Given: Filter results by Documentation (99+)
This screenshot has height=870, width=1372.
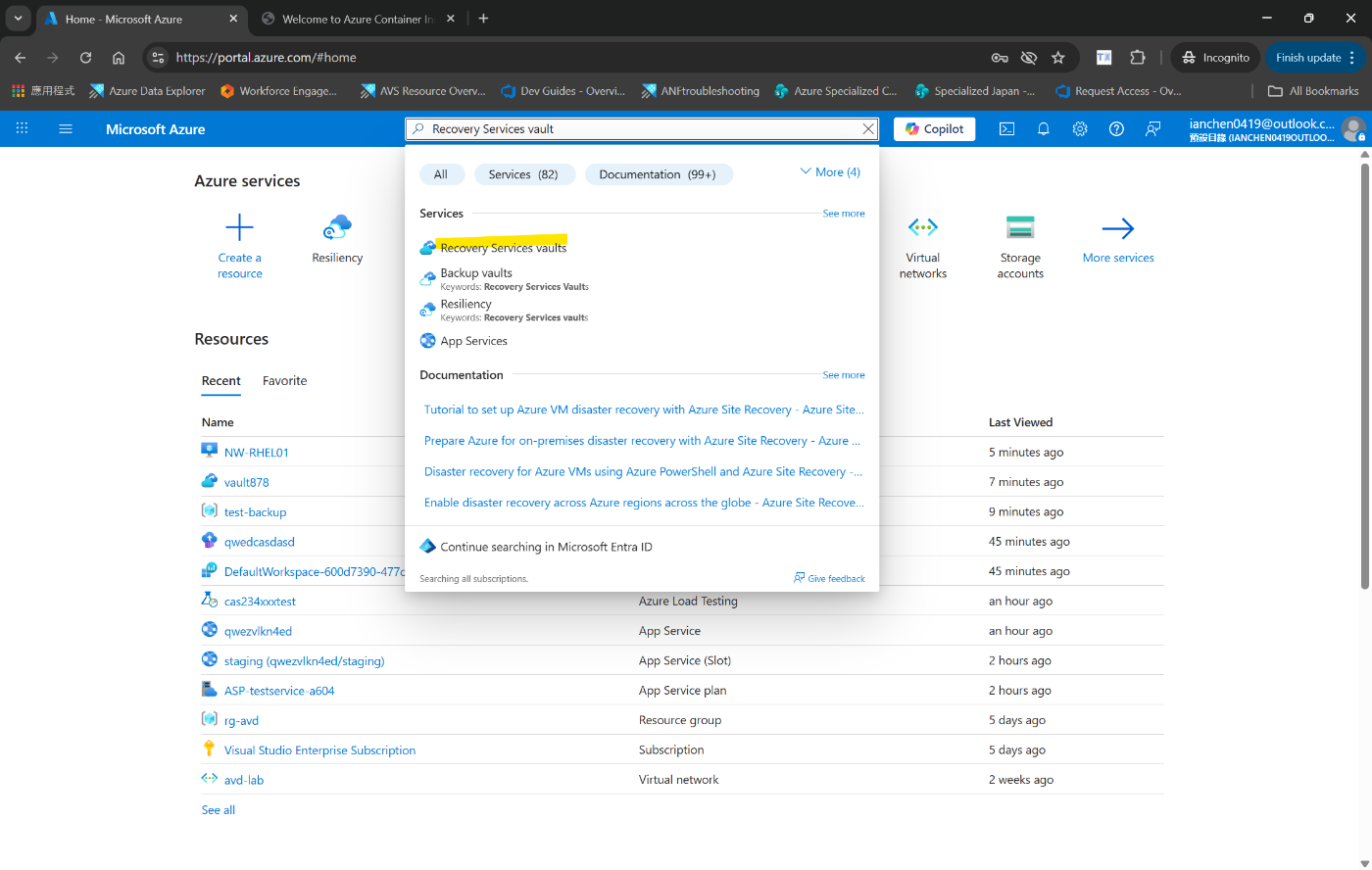Looking at the screenshot, I should tap(659, 174).
